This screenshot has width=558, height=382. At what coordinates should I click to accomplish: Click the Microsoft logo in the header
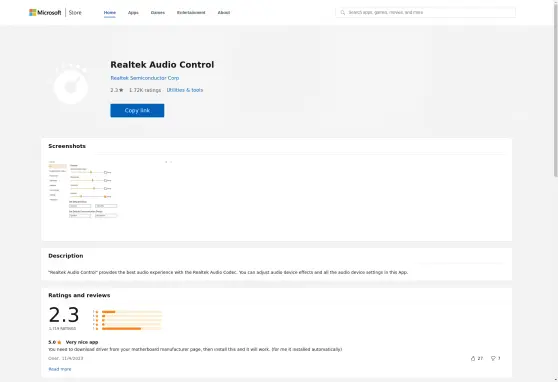pyautogui.click(x=45, y=12)
